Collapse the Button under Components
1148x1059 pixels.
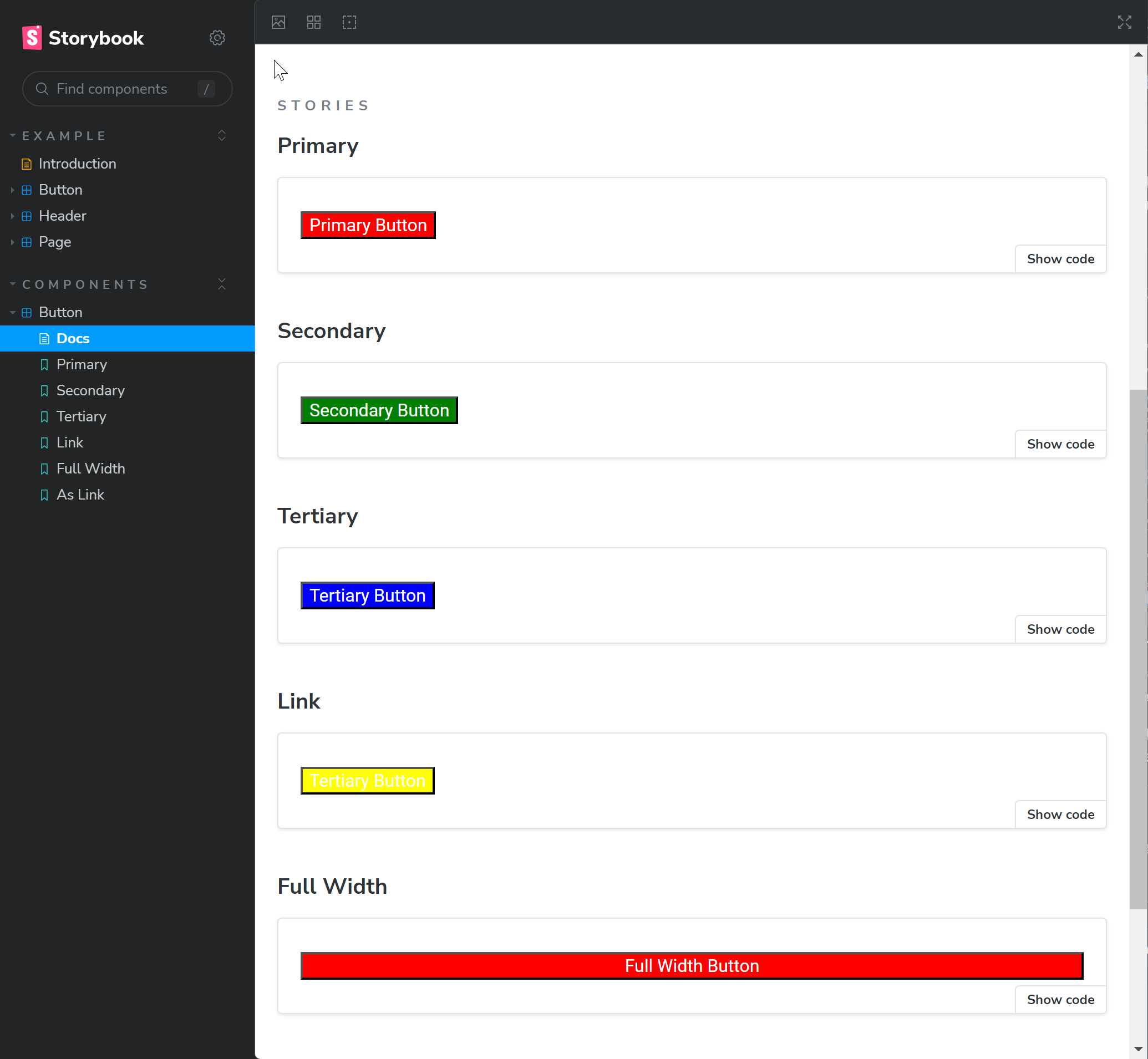pyautogui.click(x=60, y=312)
